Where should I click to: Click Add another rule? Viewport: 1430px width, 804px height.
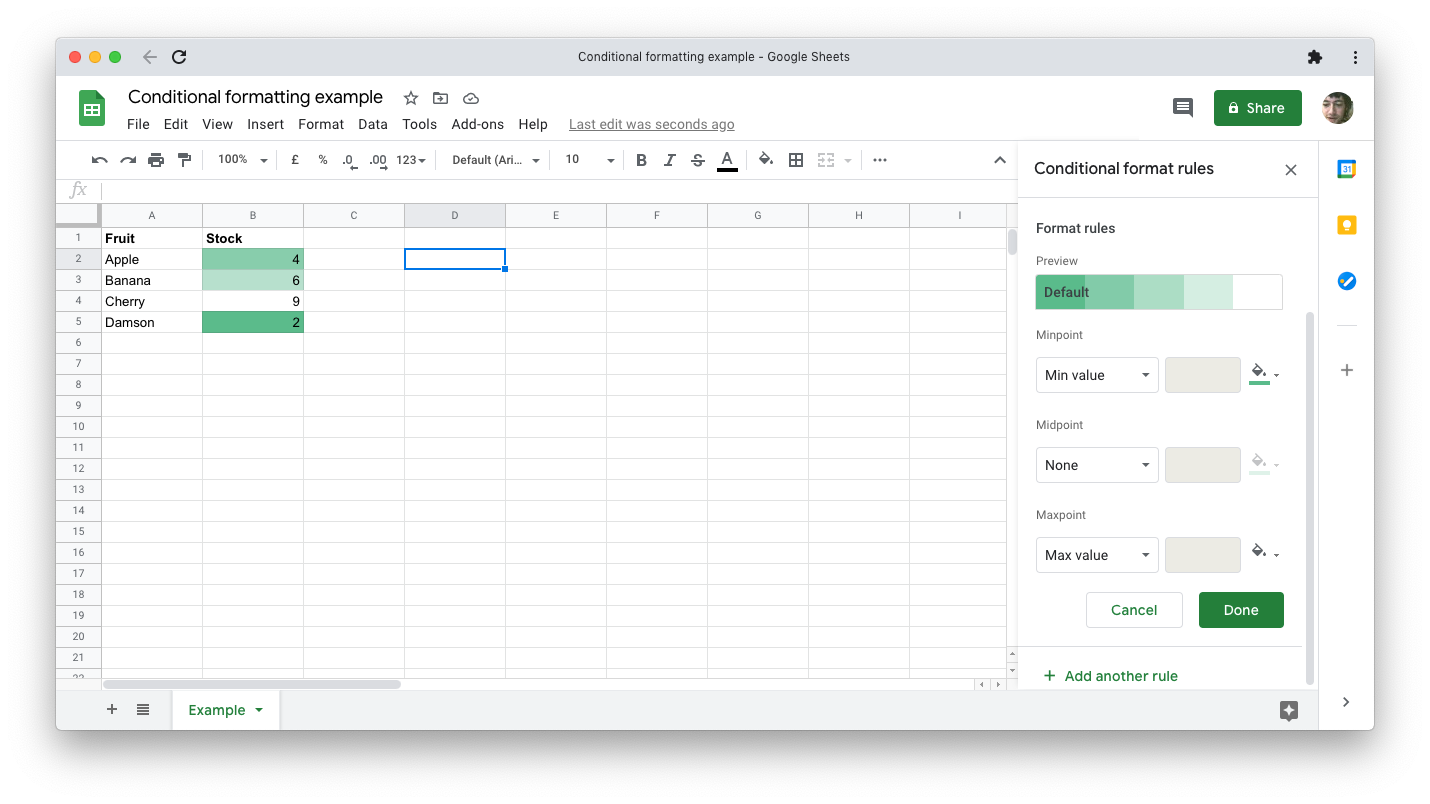(x=1120, y=676)
